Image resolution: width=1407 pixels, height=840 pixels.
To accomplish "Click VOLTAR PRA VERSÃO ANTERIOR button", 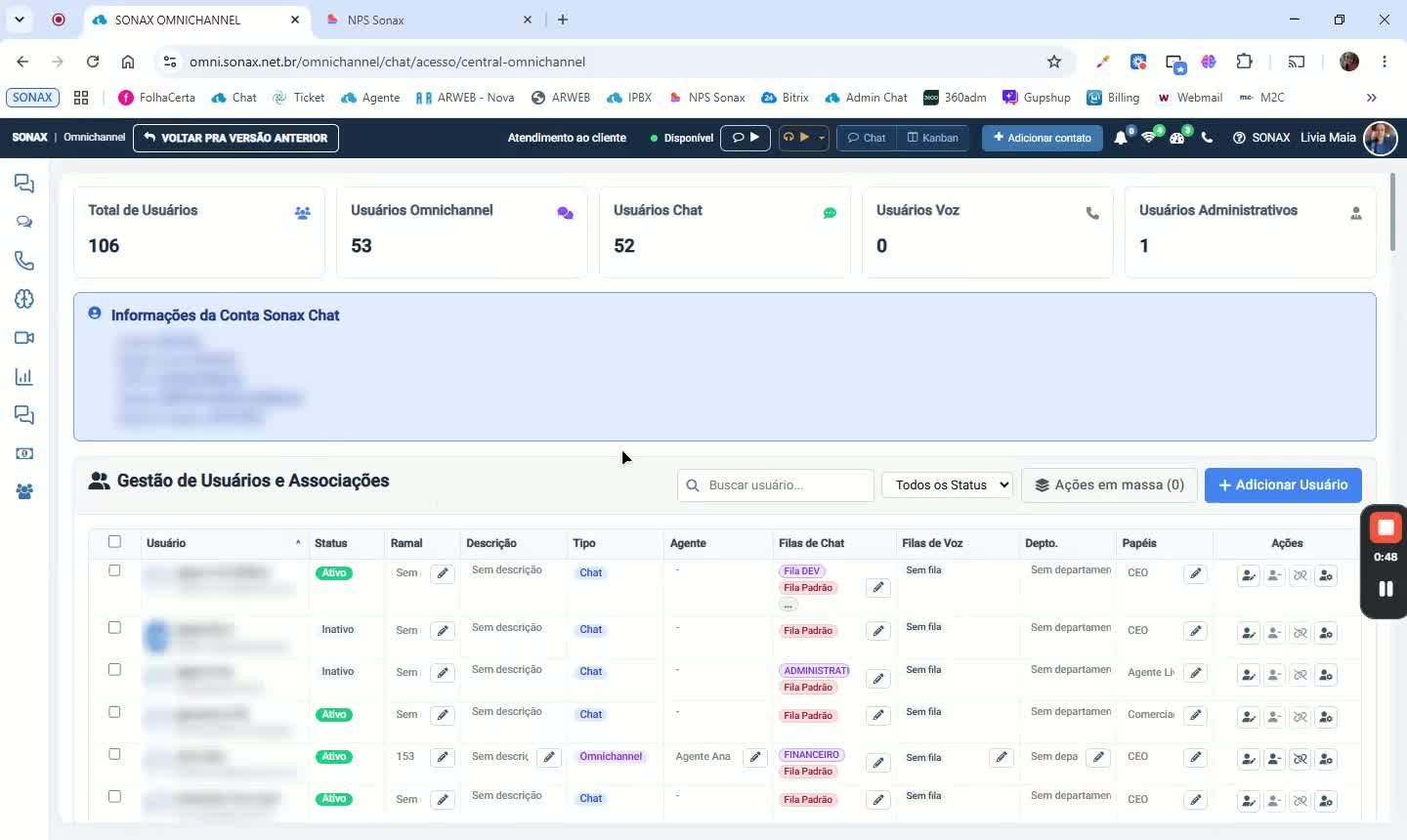I will point(235,138).
